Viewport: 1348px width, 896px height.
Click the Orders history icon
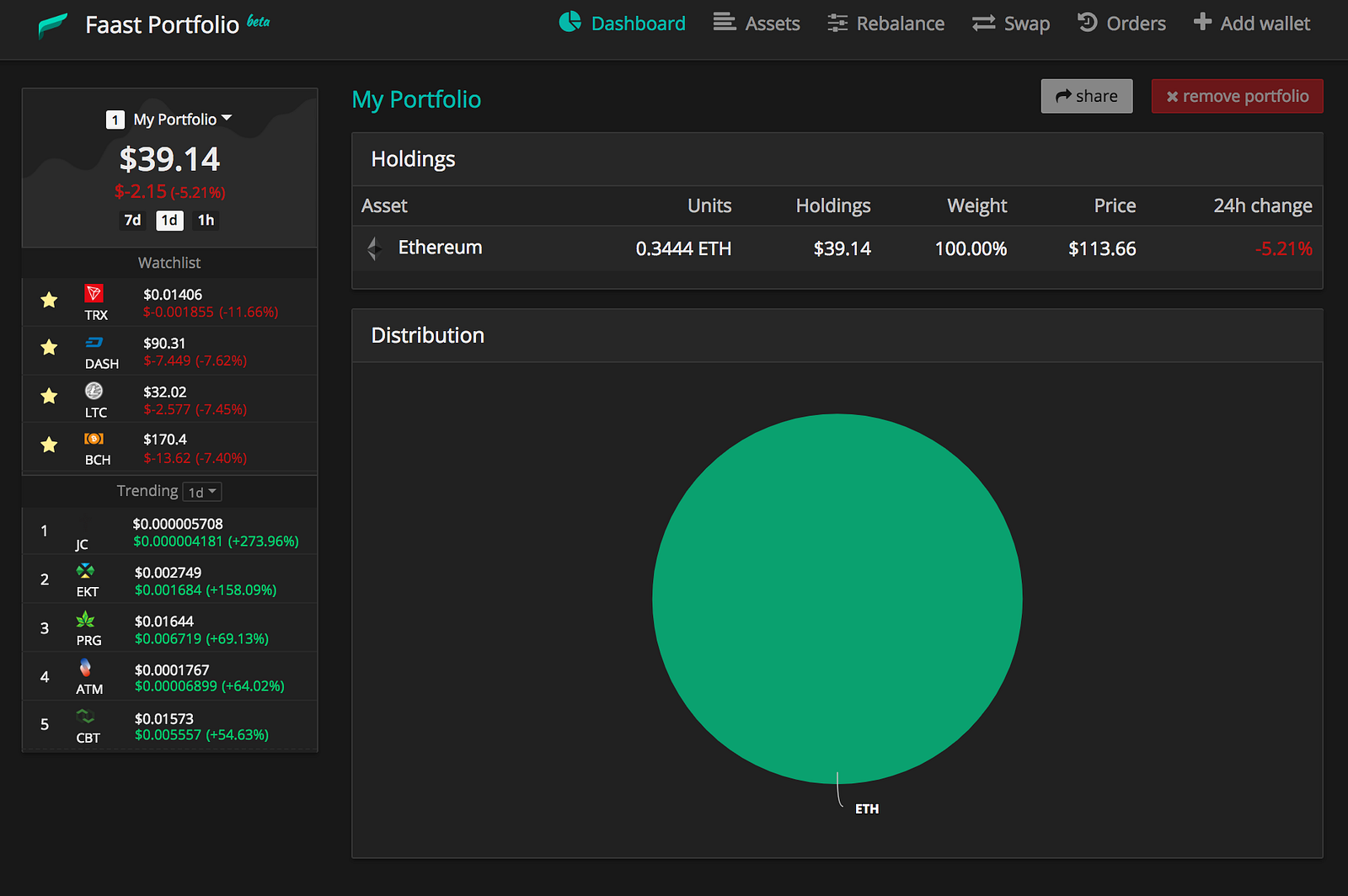tap(1088, 22)
